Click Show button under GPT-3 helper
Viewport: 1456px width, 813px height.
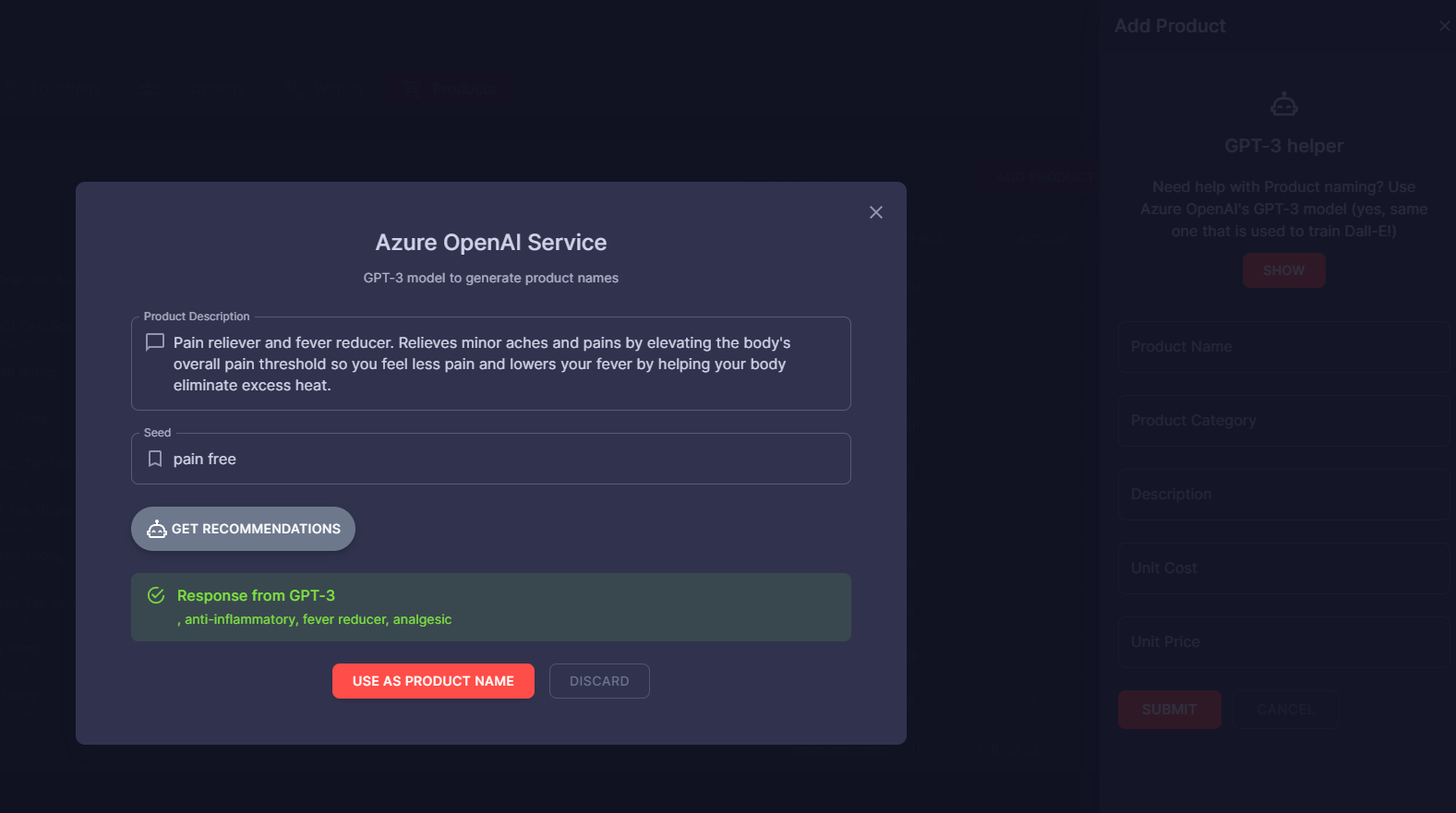(1283, 270)
